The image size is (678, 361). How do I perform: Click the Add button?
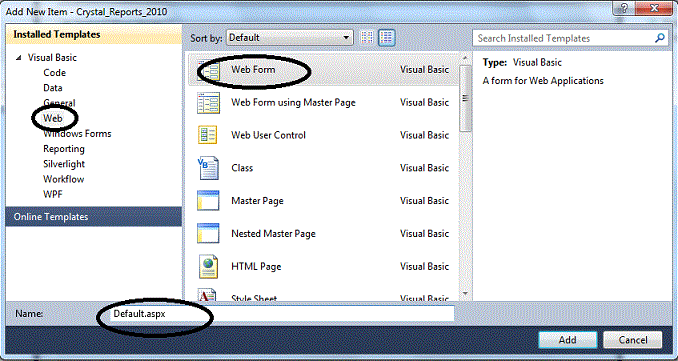pyautogui.click(x=568, y=340)
